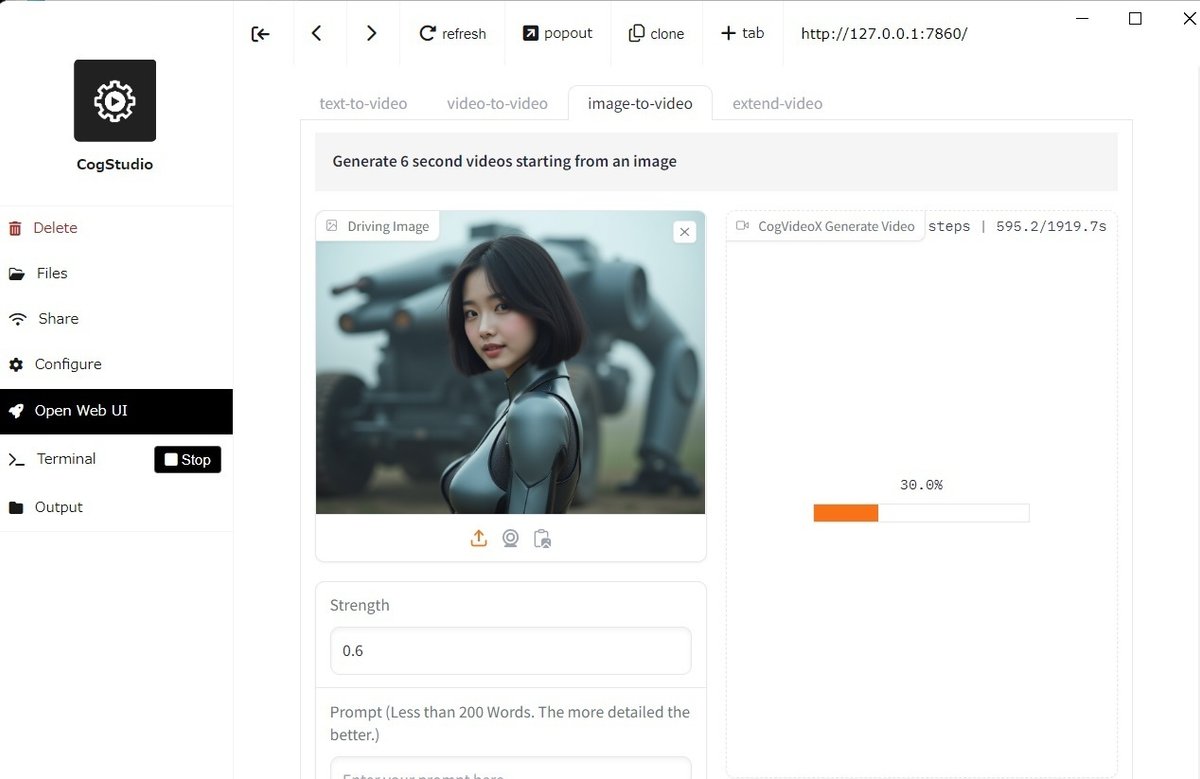This screenshot has width=1200, height=779.
Task: Click the CogStudio gear logo
Action: [x=114, y=100]
